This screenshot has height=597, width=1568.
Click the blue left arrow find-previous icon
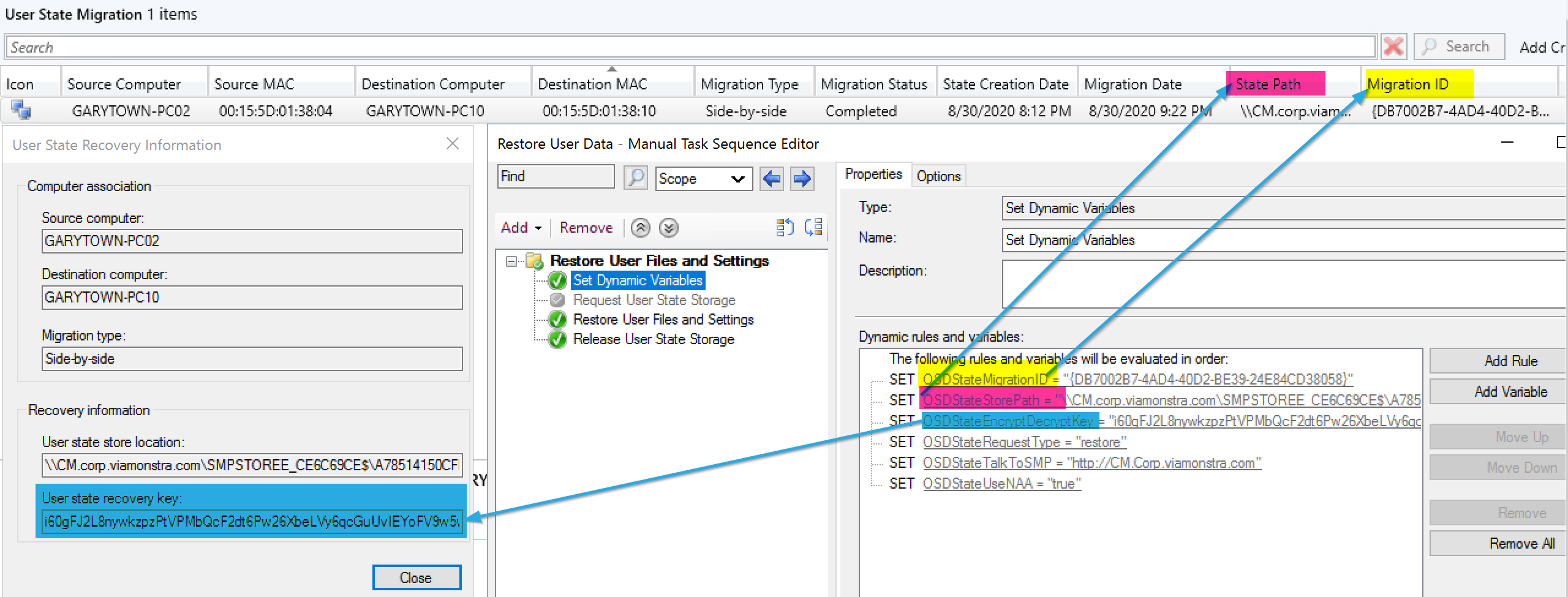(x=772, y=179)
